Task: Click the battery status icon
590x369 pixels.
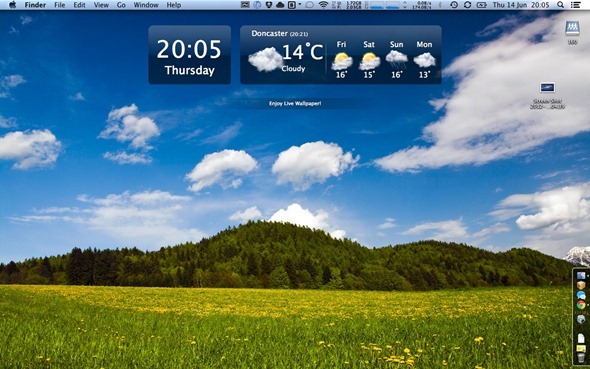Action: (x=482, y=5)
